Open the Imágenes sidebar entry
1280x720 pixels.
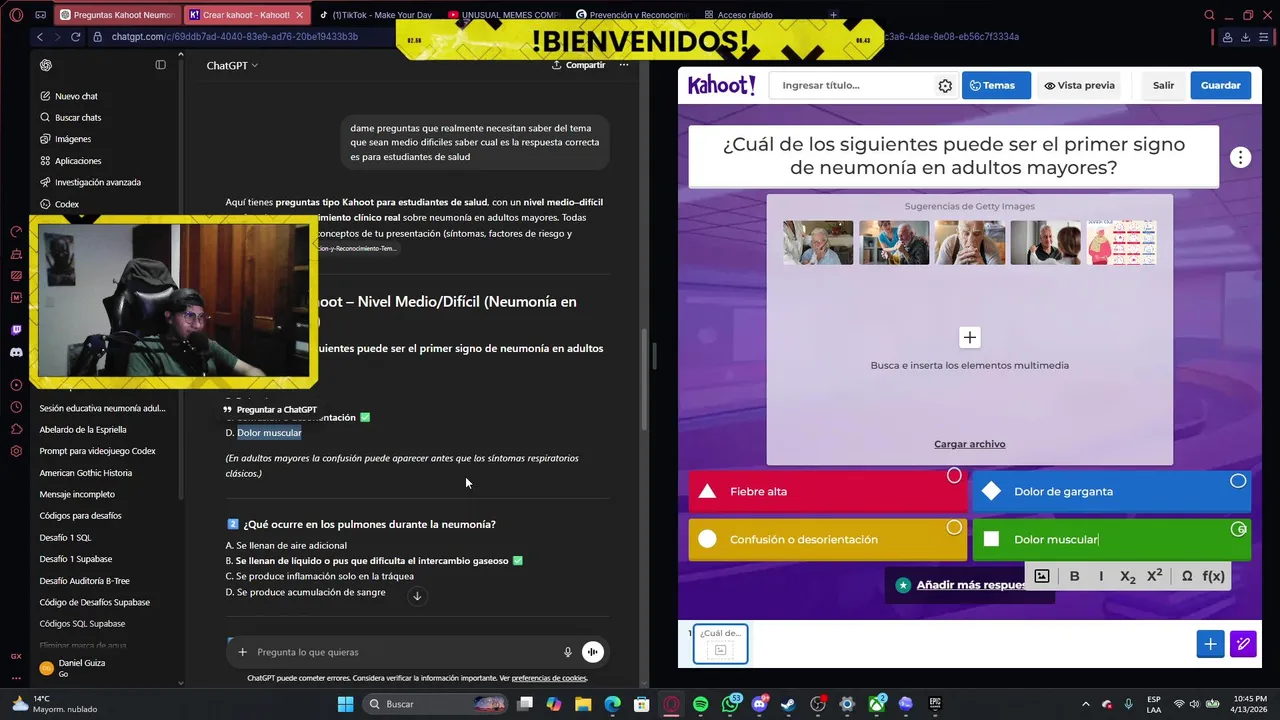click(73, 139)
